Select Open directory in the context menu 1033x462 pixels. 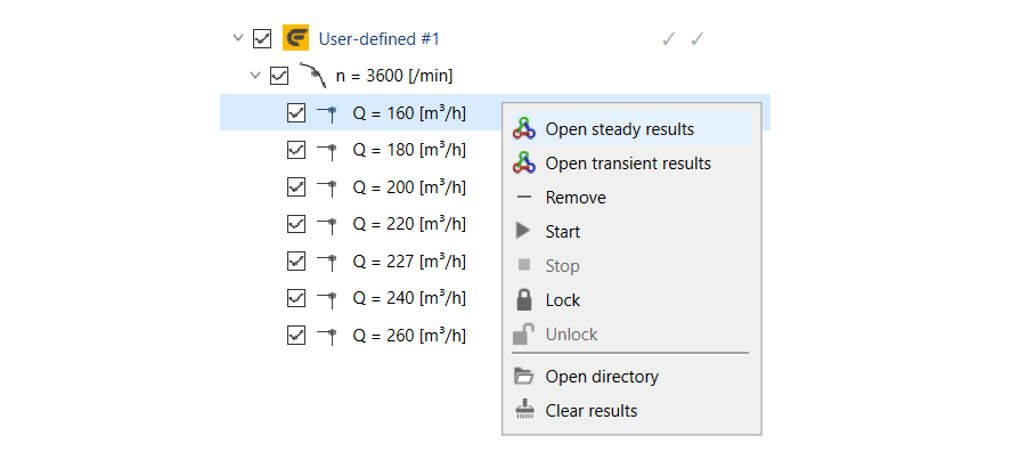tap(631, 376)
